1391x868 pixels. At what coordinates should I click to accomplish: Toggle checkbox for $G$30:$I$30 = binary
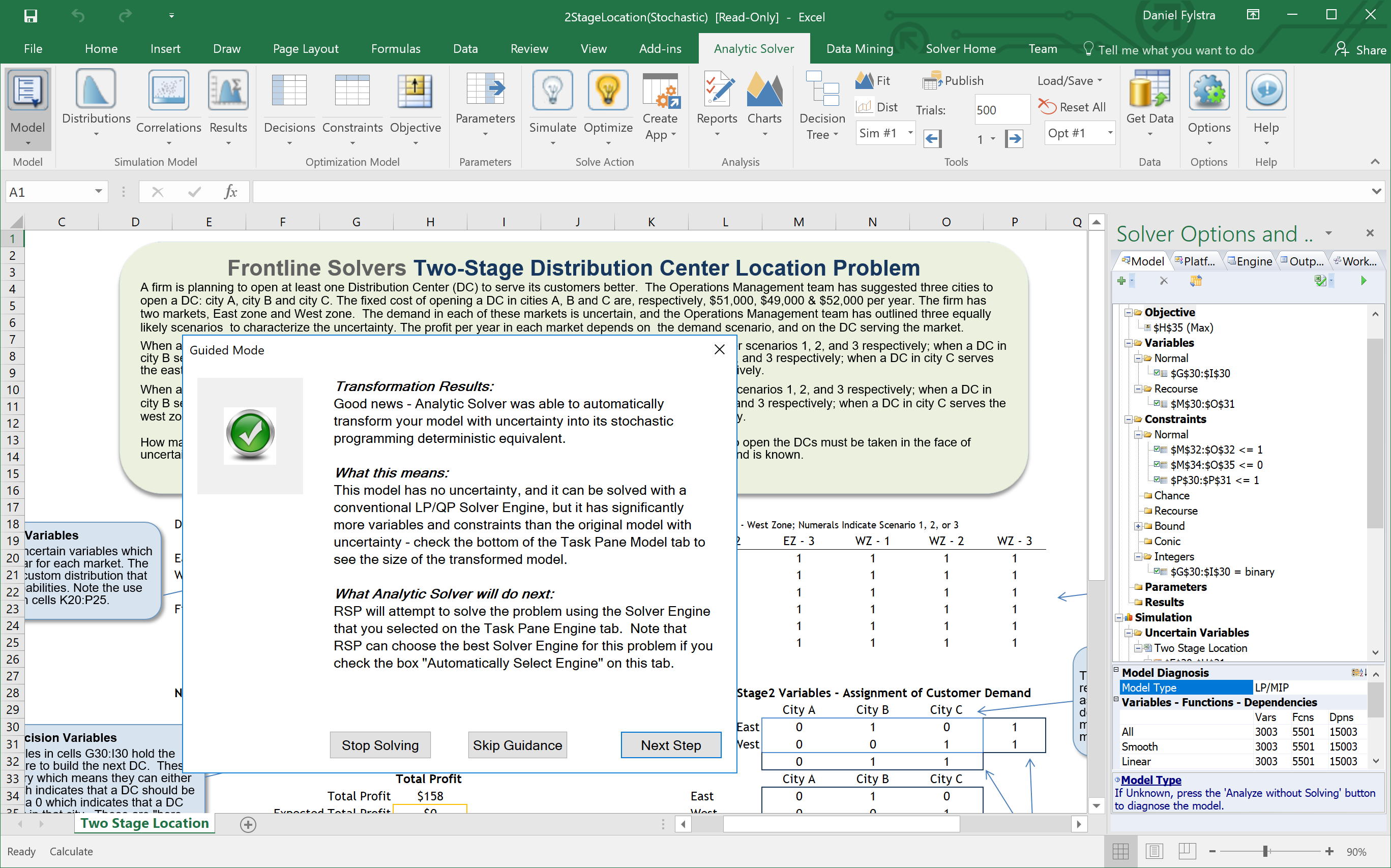pos(1157,572)
